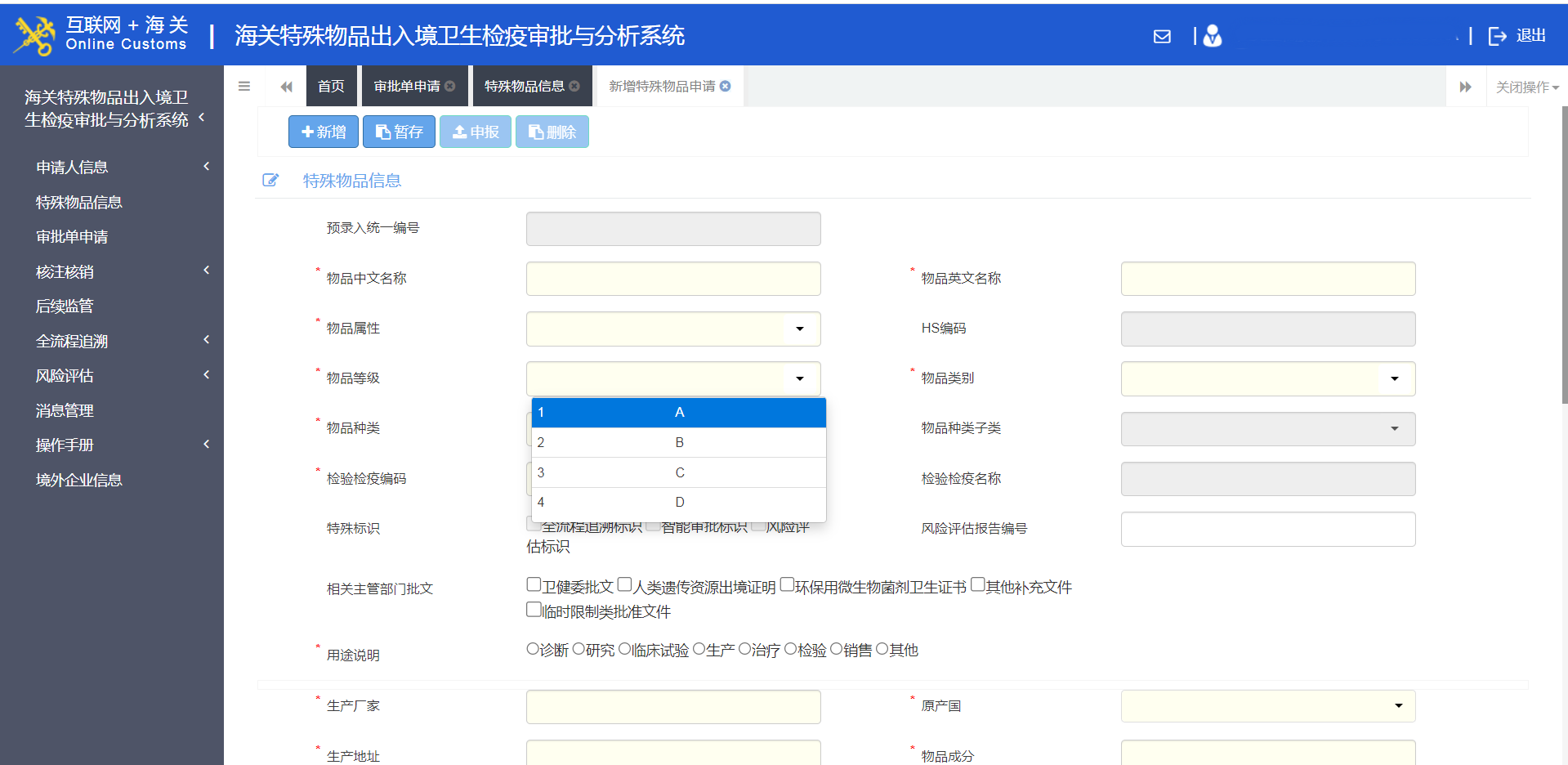Enable the 临时限制类批准文件 checkbox
This screenshot has width=1568, height=765.
pos(534,609)
